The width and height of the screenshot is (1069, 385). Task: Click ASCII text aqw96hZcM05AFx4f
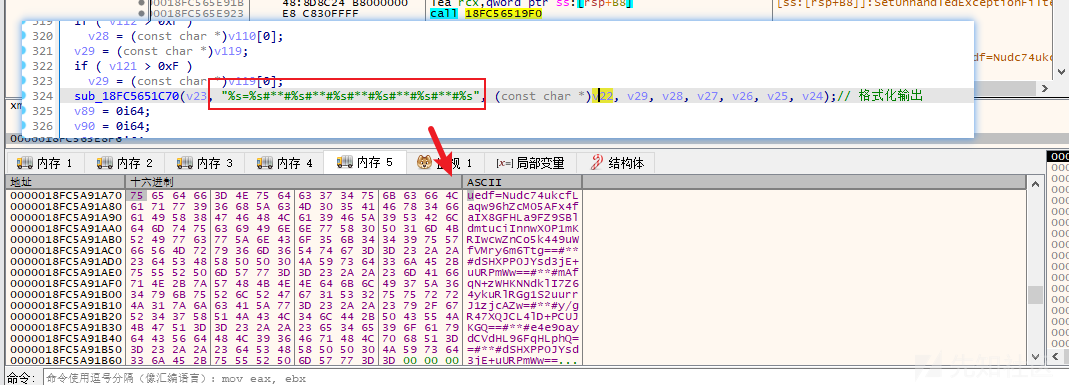(523, 206)
